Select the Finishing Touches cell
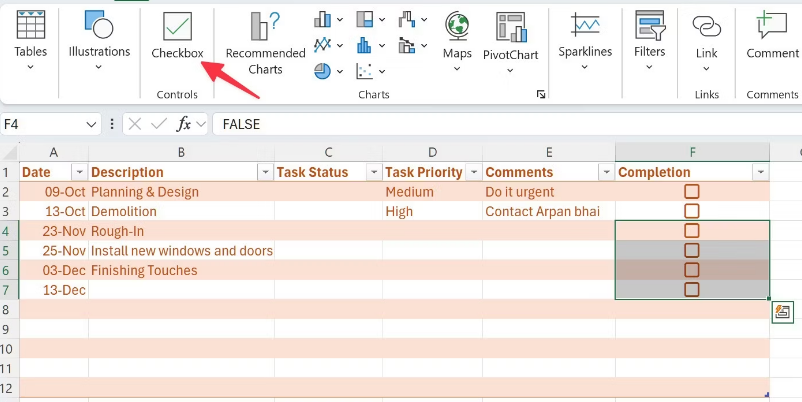Image resolution: width=802 pixels, height=402 pixels. point(181,270)
